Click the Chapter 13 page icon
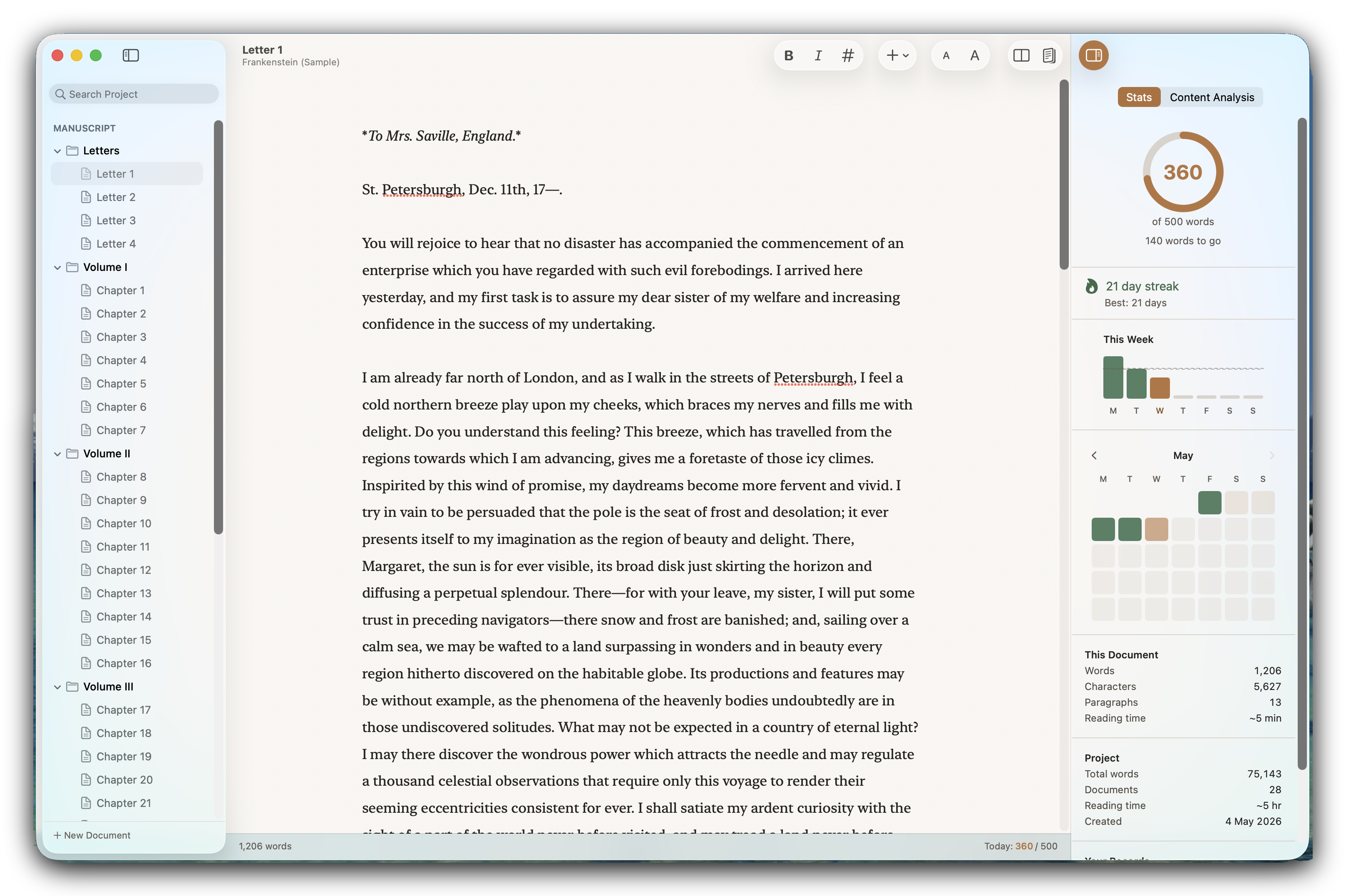 [86, 593]
